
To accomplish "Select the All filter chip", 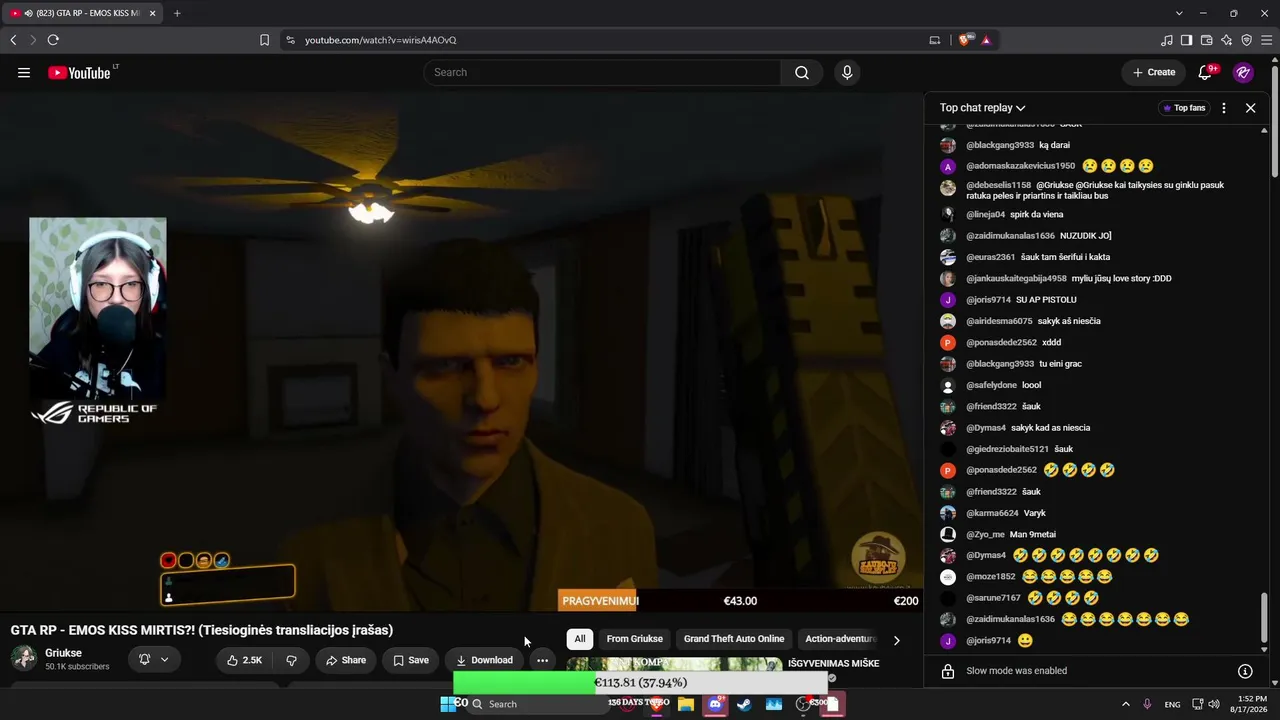I will click(x=580, y=639).
